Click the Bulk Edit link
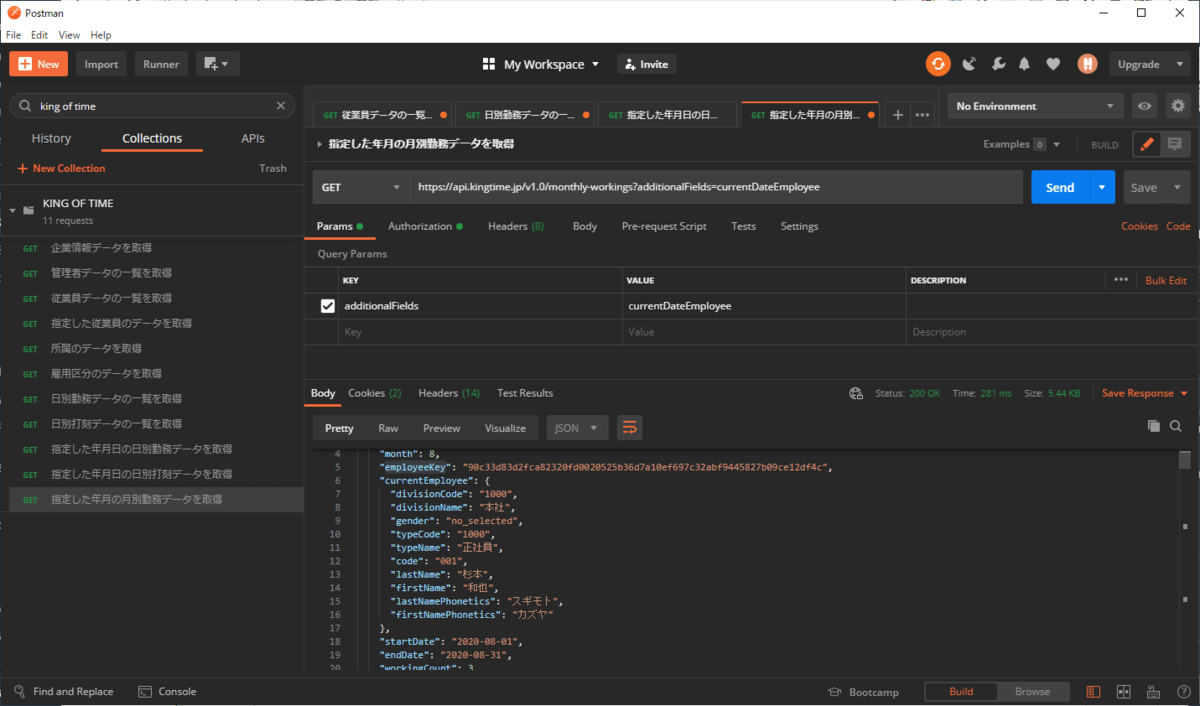 click(x=1165, y=281)
